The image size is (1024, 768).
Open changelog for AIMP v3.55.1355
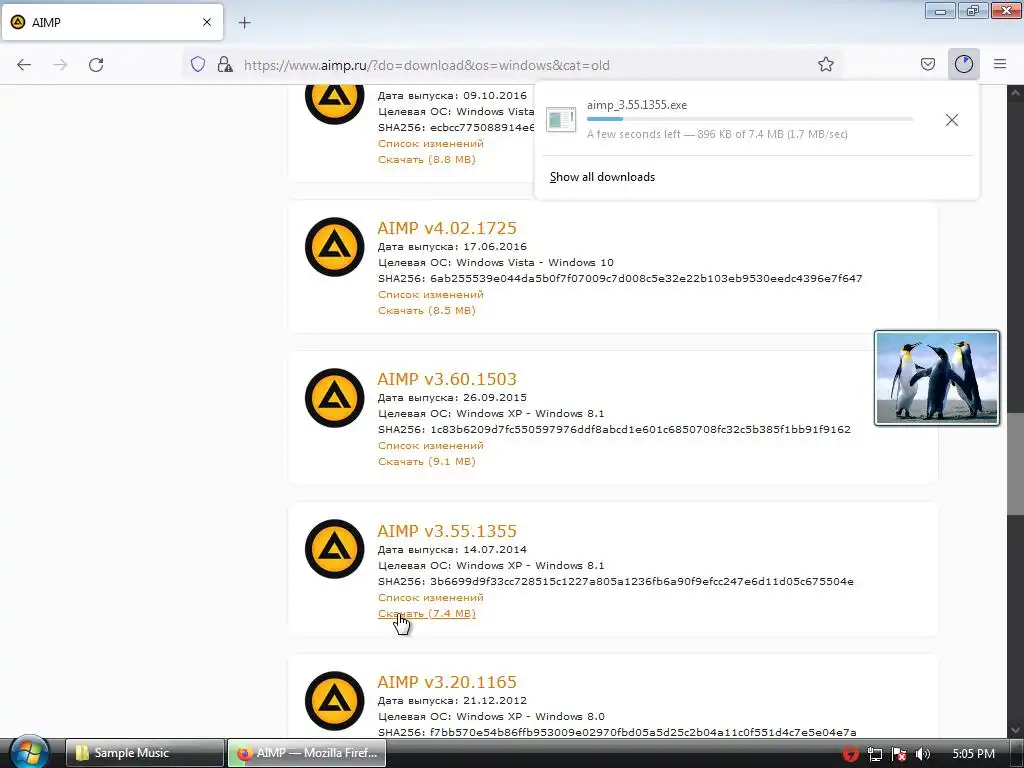coord(430,598)
